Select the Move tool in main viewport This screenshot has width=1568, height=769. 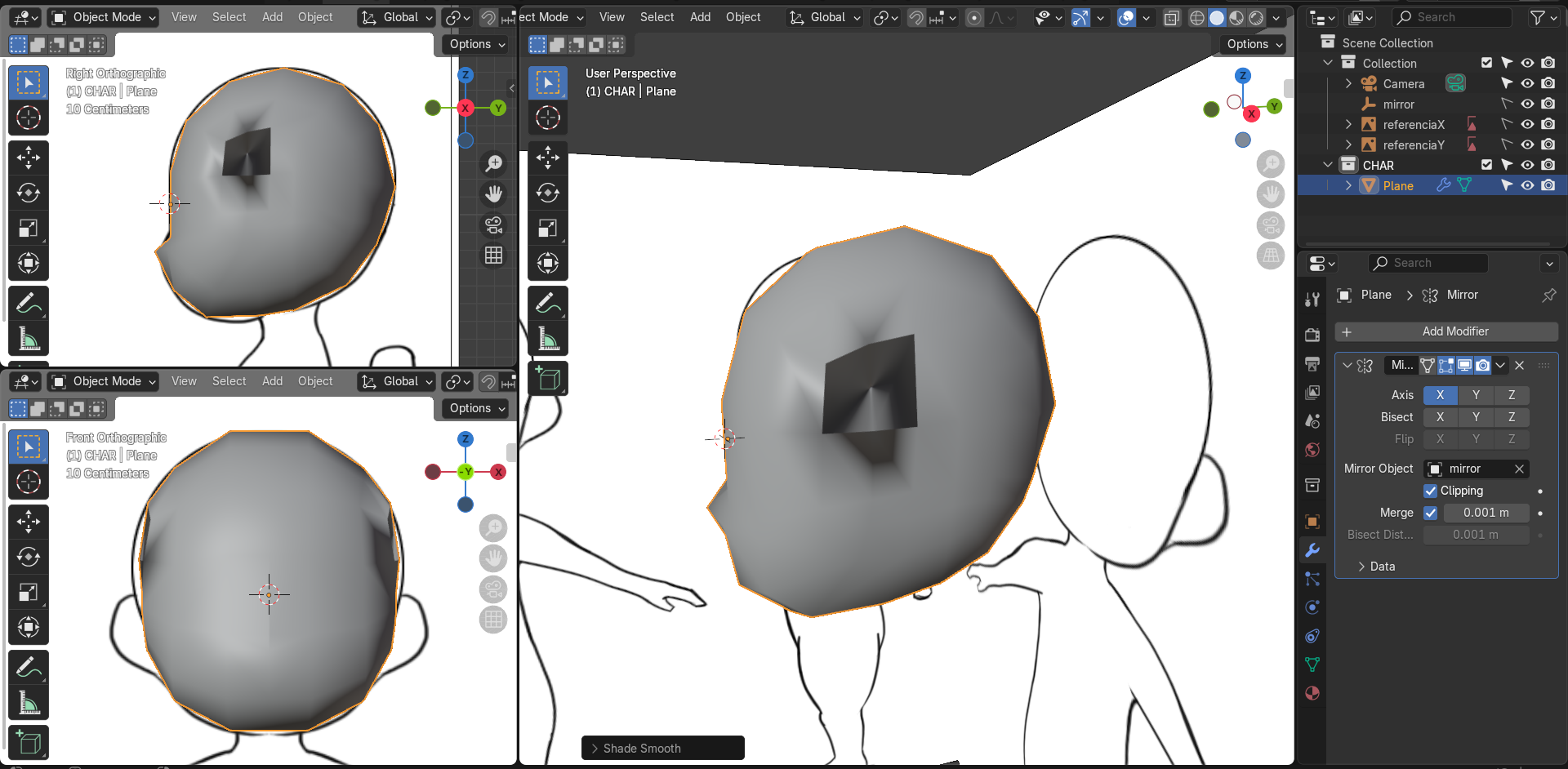tap(548, 158)
